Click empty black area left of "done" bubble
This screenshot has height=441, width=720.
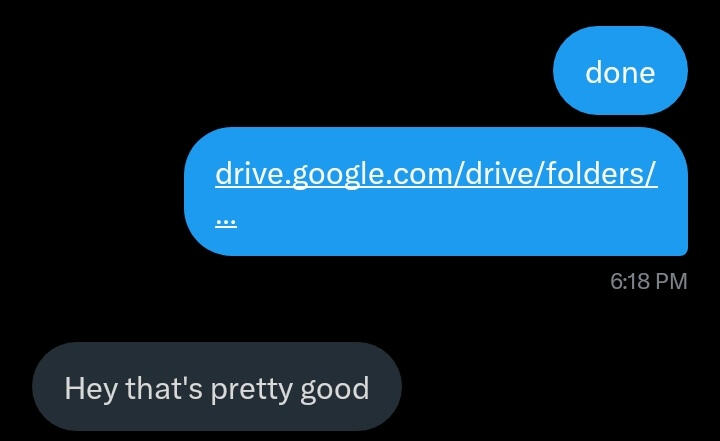coord(276,71)
